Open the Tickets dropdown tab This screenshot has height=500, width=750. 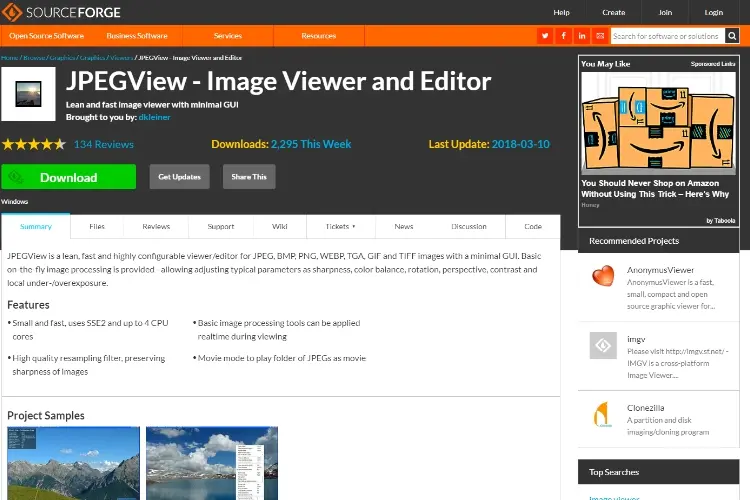341,226
